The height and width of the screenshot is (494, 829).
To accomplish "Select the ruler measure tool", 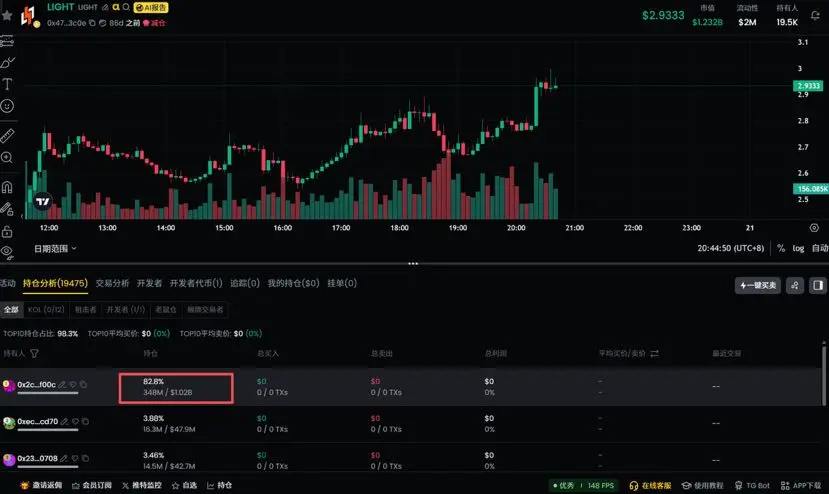I will coord(7,136).
